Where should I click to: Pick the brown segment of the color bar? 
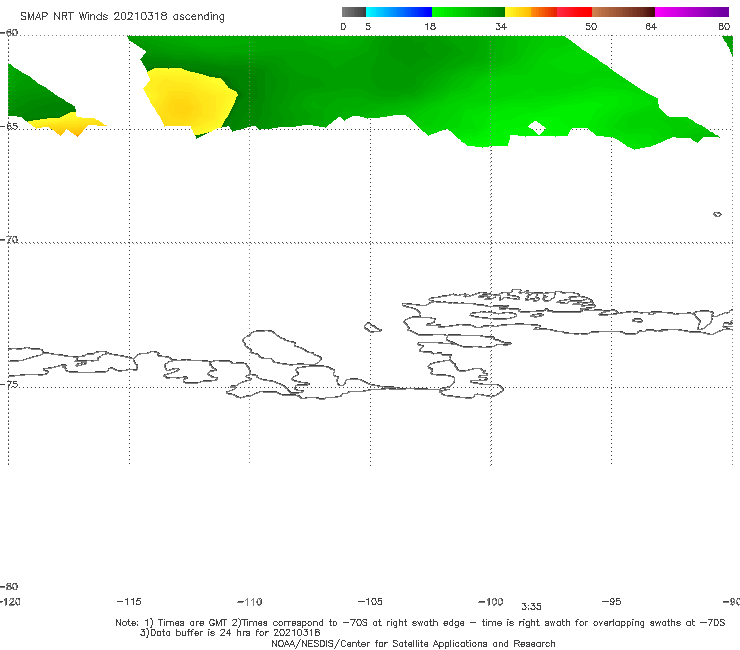click(x=623, y=12)
